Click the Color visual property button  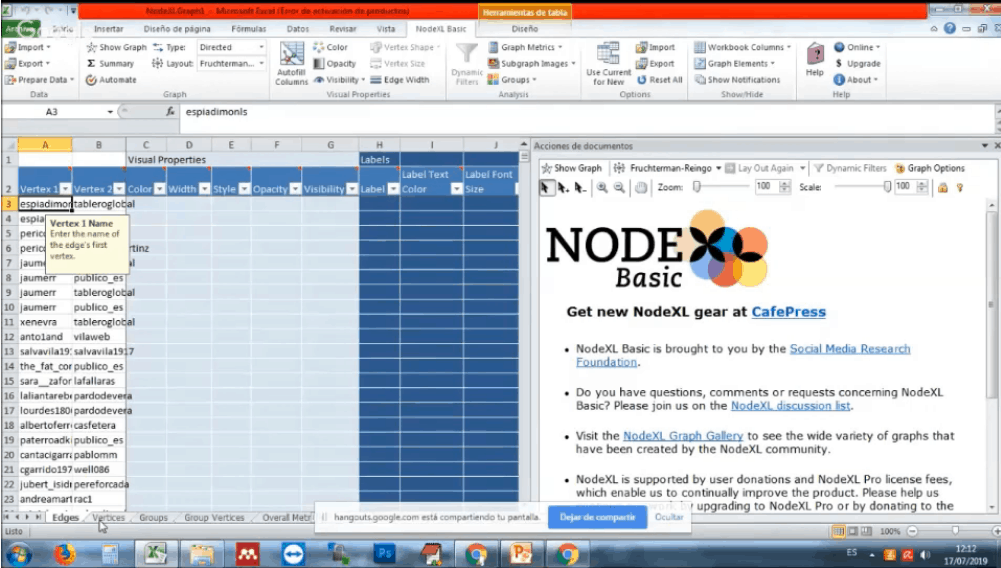click(331, 47)
